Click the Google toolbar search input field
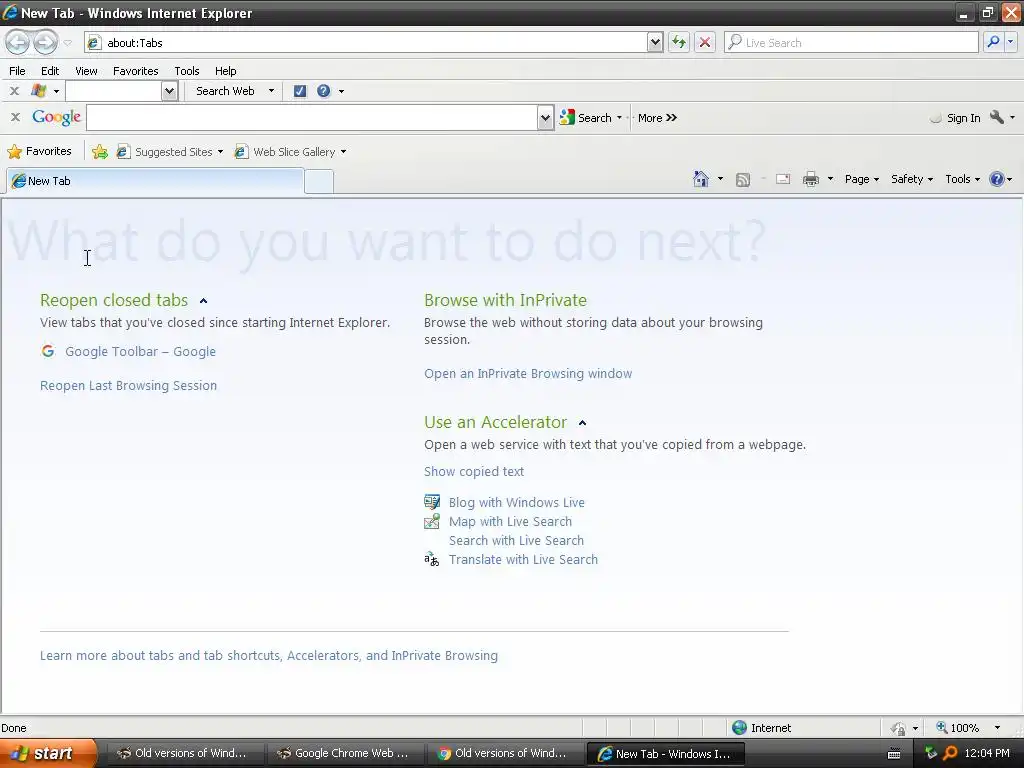1024x768 pixels. [x=313, y=118]
